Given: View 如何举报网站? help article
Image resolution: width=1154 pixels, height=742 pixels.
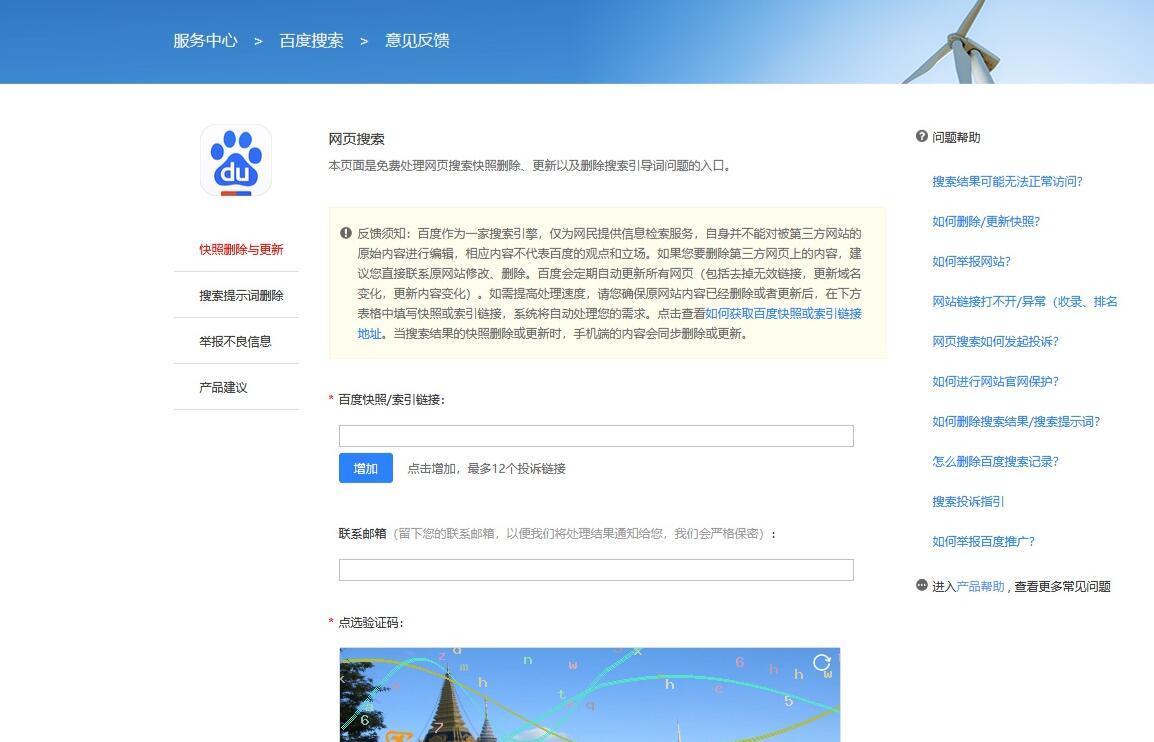Looking at the screenshot, I should tap(971, 261).
